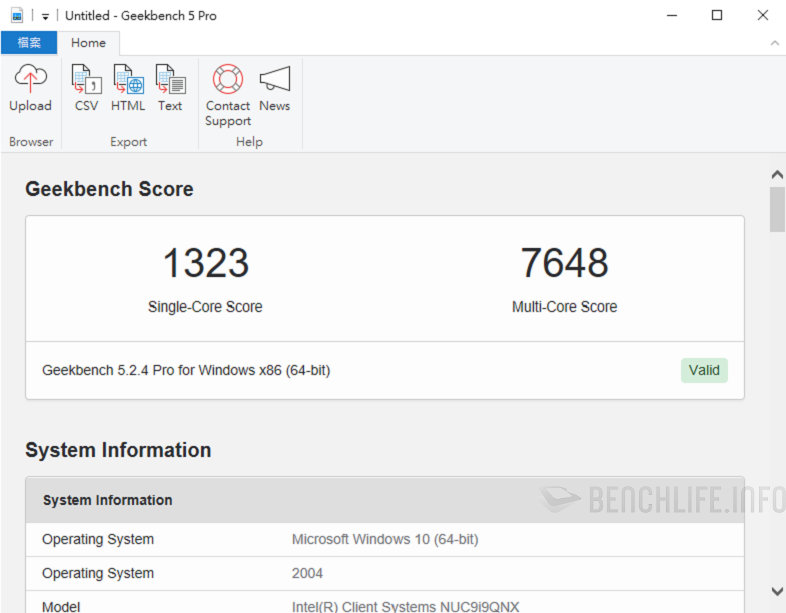Click the Single-Core Score label
The width and height of the screenshot is (786, 613).
[205, 307]
